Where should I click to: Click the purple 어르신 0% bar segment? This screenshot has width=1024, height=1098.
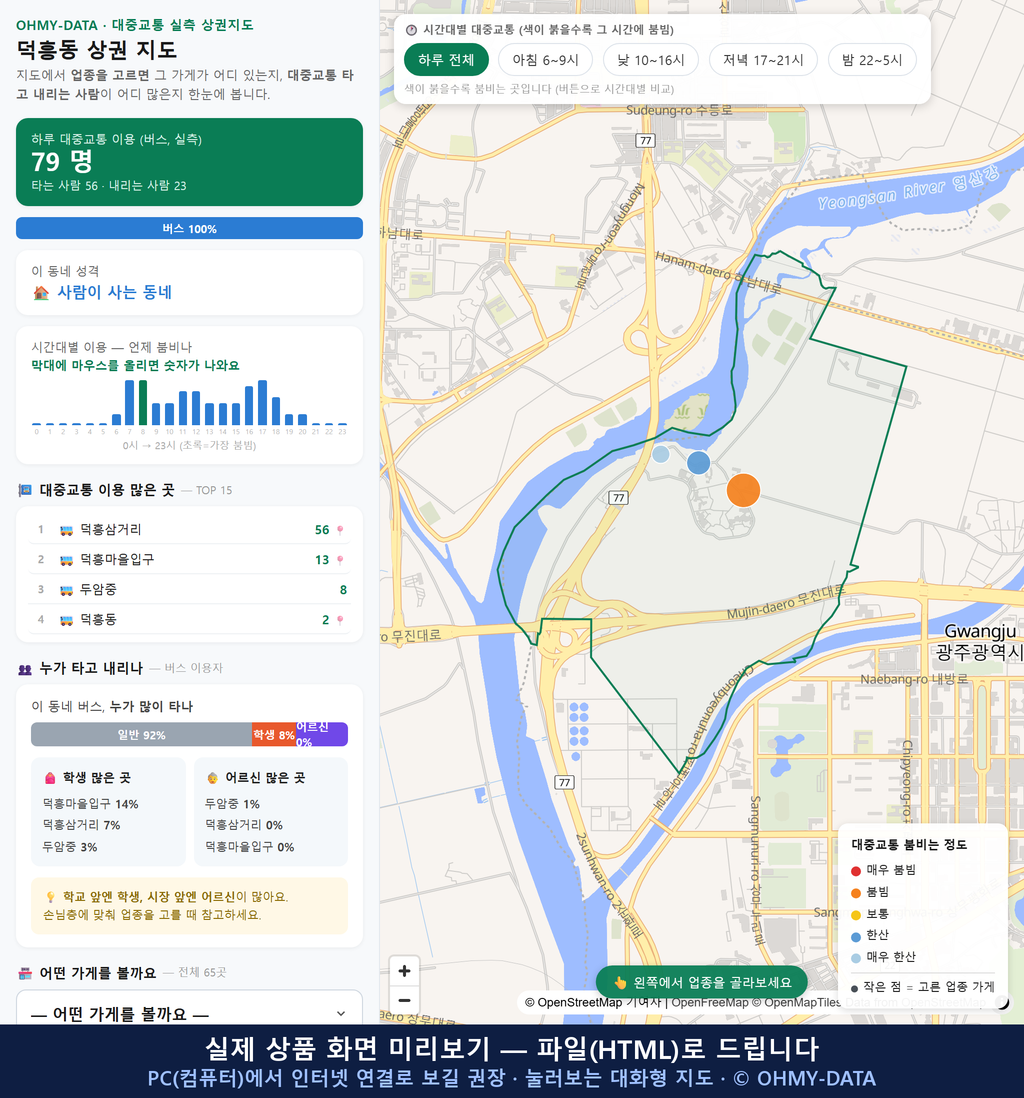click(x=321, y=735)
